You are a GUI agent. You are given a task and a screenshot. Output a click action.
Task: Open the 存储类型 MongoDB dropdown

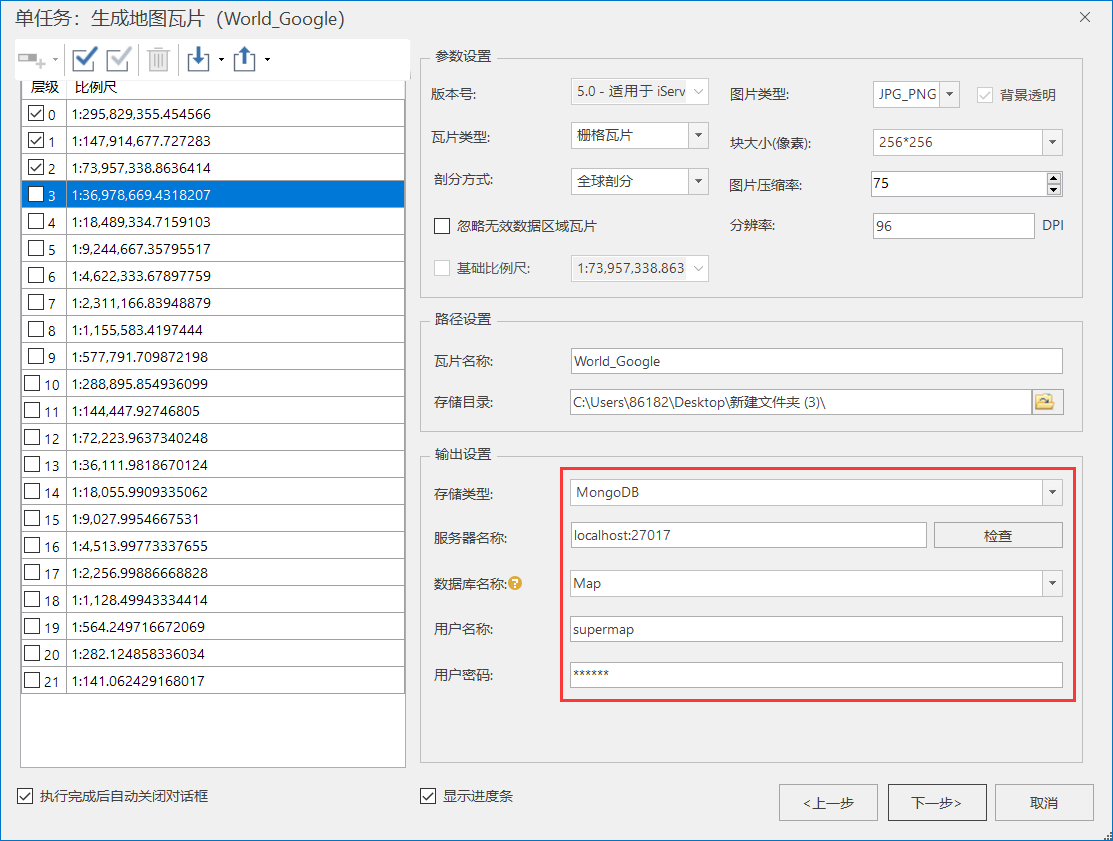tap(1054, 492)
